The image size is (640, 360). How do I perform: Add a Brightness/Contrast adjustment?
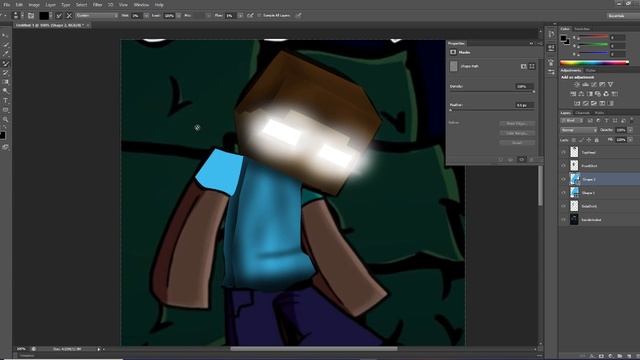(577, 84)
